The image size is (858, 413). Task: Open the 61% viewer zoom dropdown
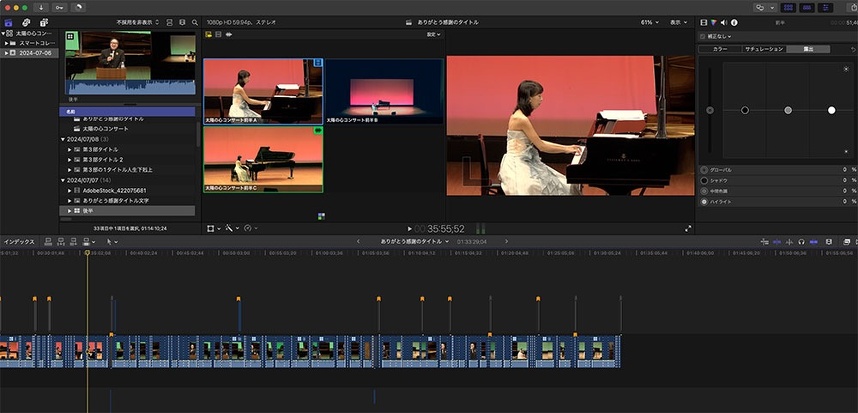(649, 21)
